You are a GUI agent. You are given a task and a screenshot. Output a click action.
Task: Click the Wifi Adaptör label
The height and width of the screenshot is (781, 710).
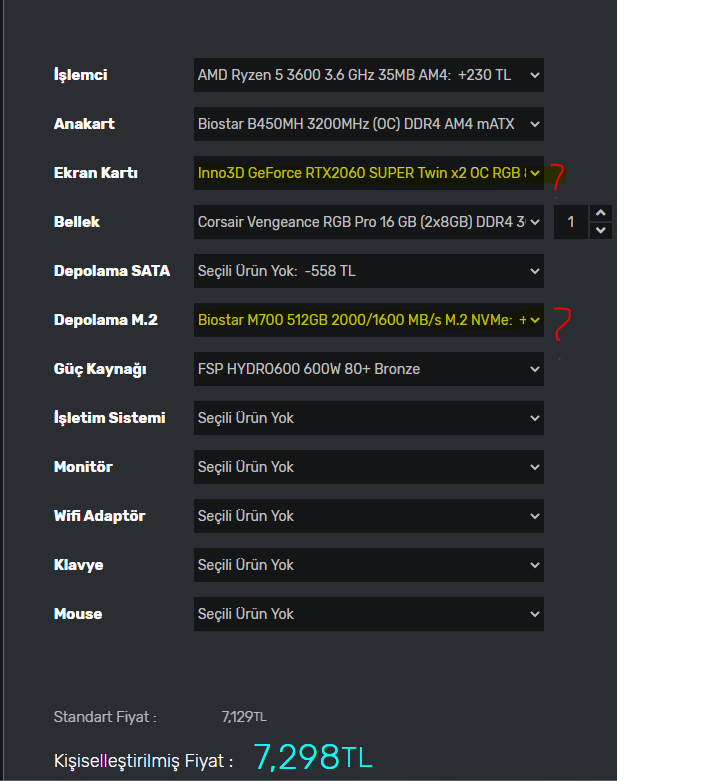pyautogui.click(x=100, y=516)
